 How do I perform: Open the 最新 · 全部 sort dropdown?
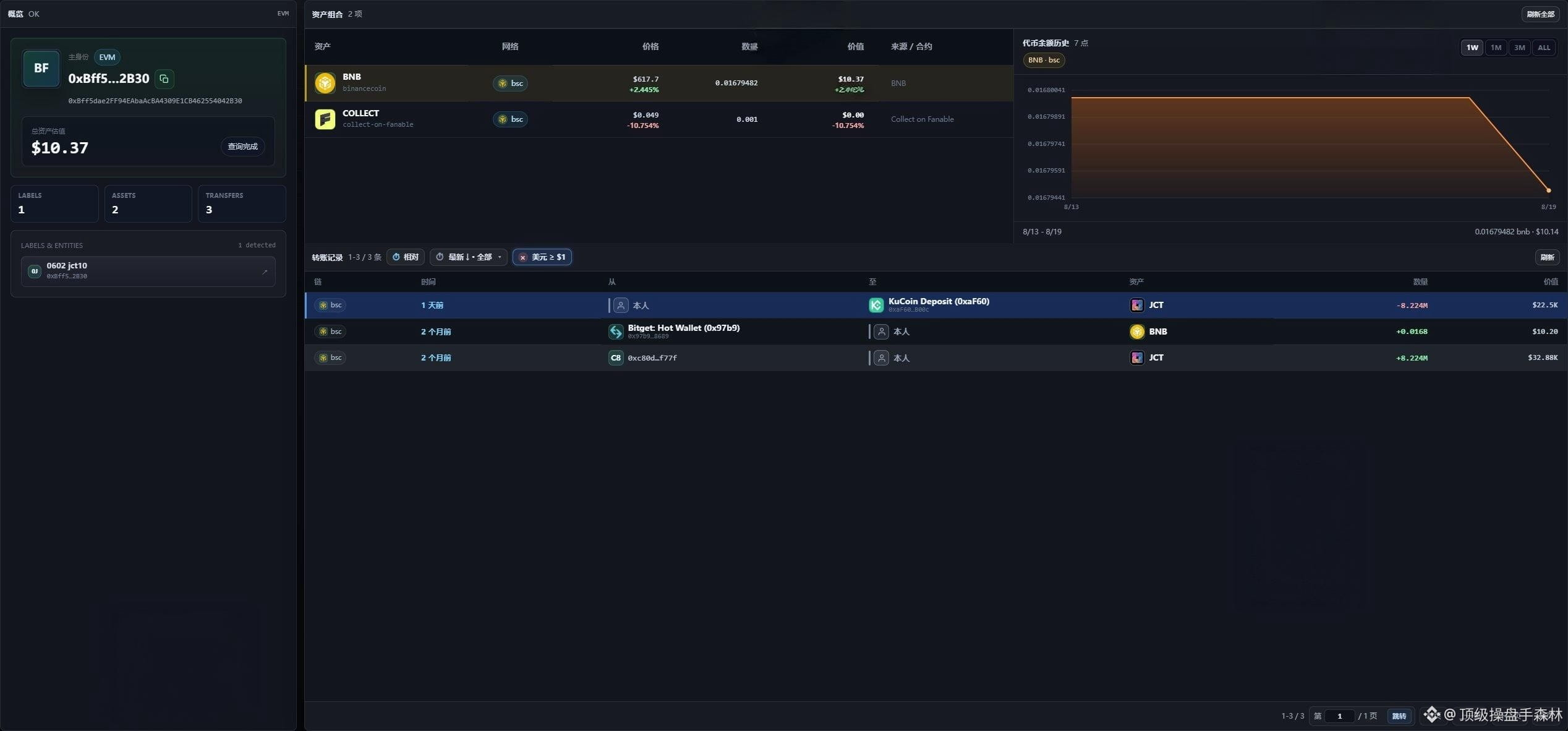click(469, 257)
